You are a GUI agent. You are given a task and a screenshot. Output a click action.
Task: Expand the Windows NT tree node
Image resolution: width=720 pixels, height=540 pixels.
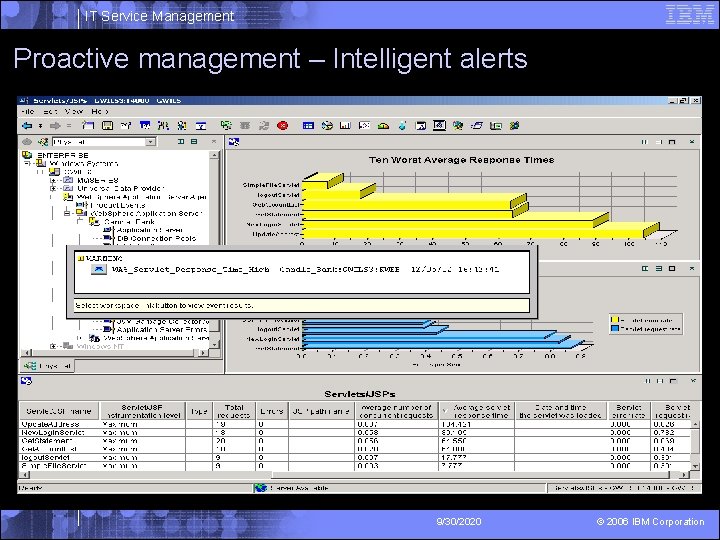53,346
